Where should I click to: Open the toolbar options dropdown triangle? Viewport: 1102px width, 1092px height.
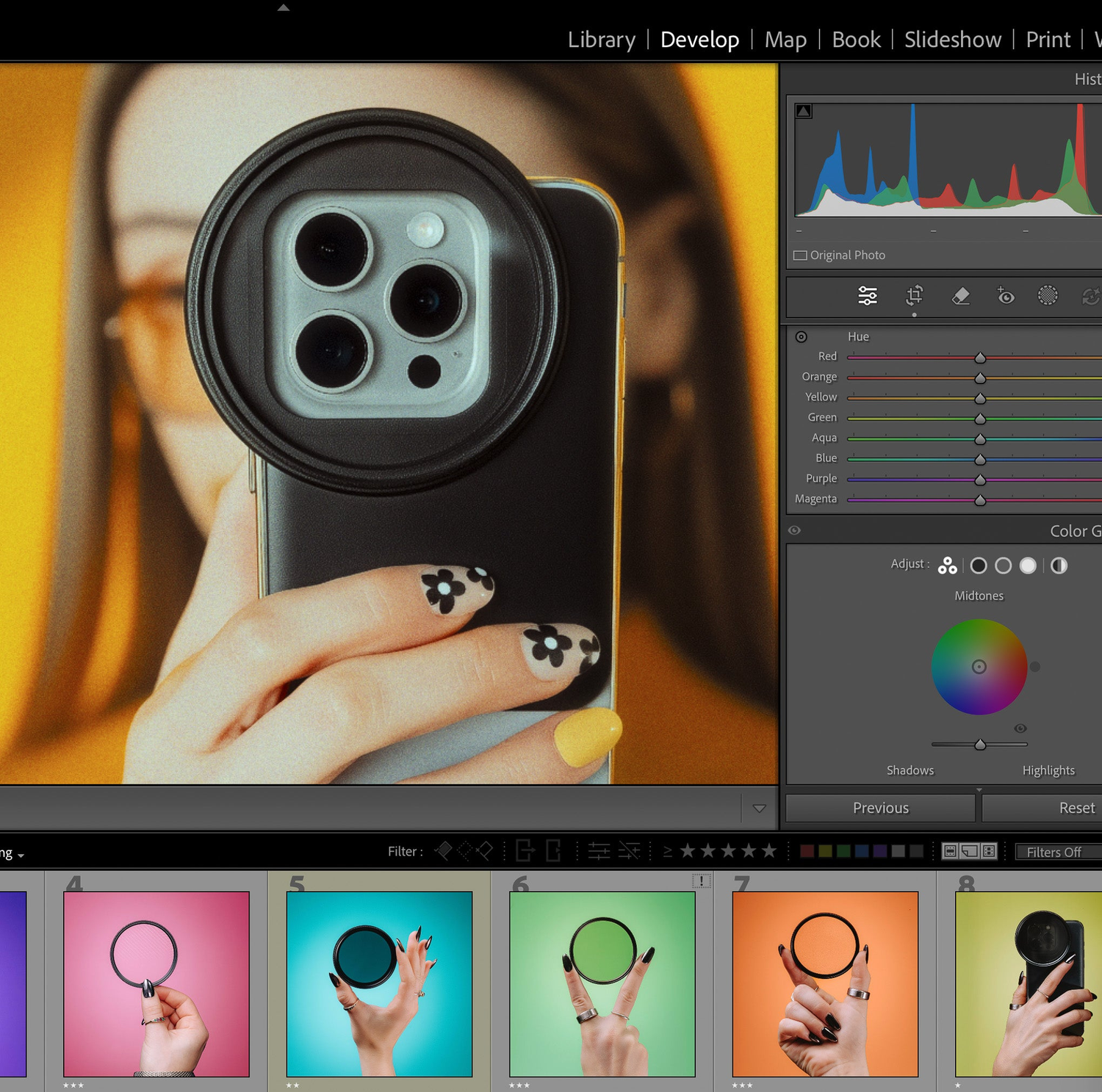[760, 809]
